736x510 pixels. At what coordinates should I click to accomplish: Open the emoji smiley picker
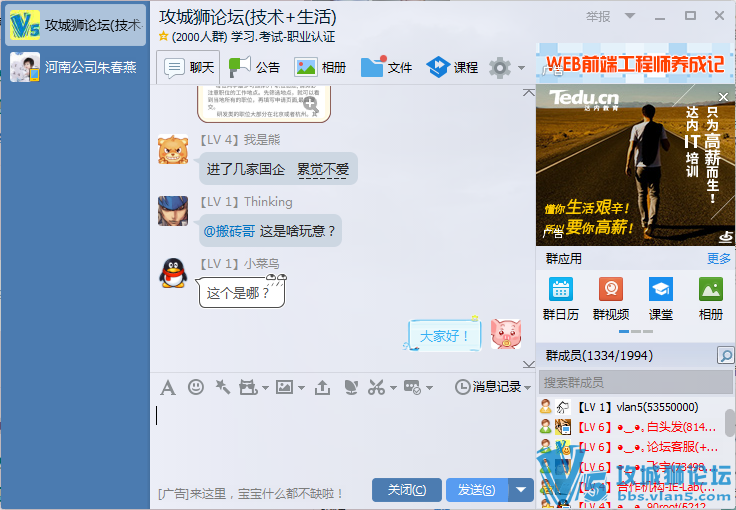[196, 387]
